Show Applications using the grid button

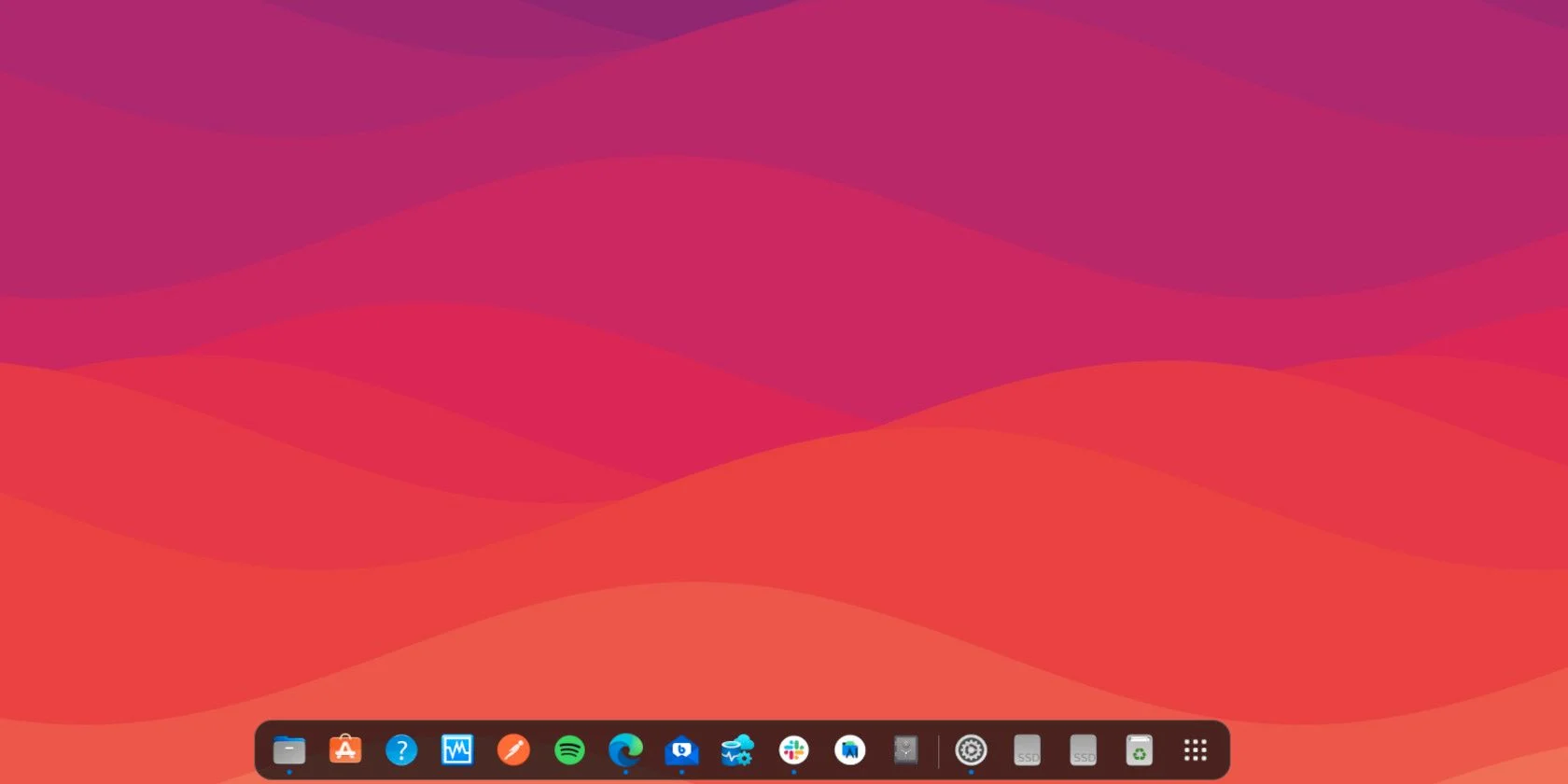coord(1195,749)
